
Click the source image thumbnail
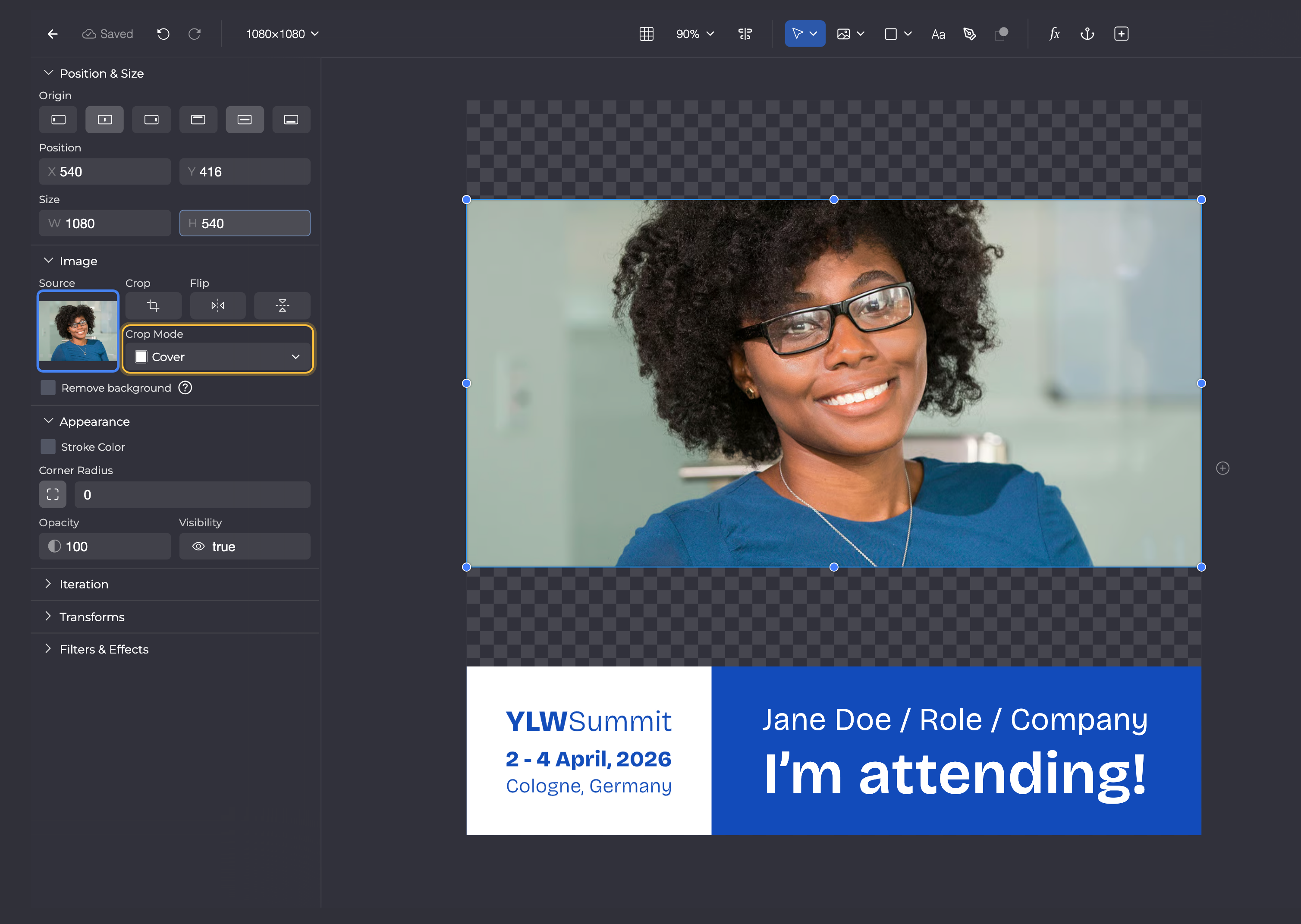[x=78, y=331]
